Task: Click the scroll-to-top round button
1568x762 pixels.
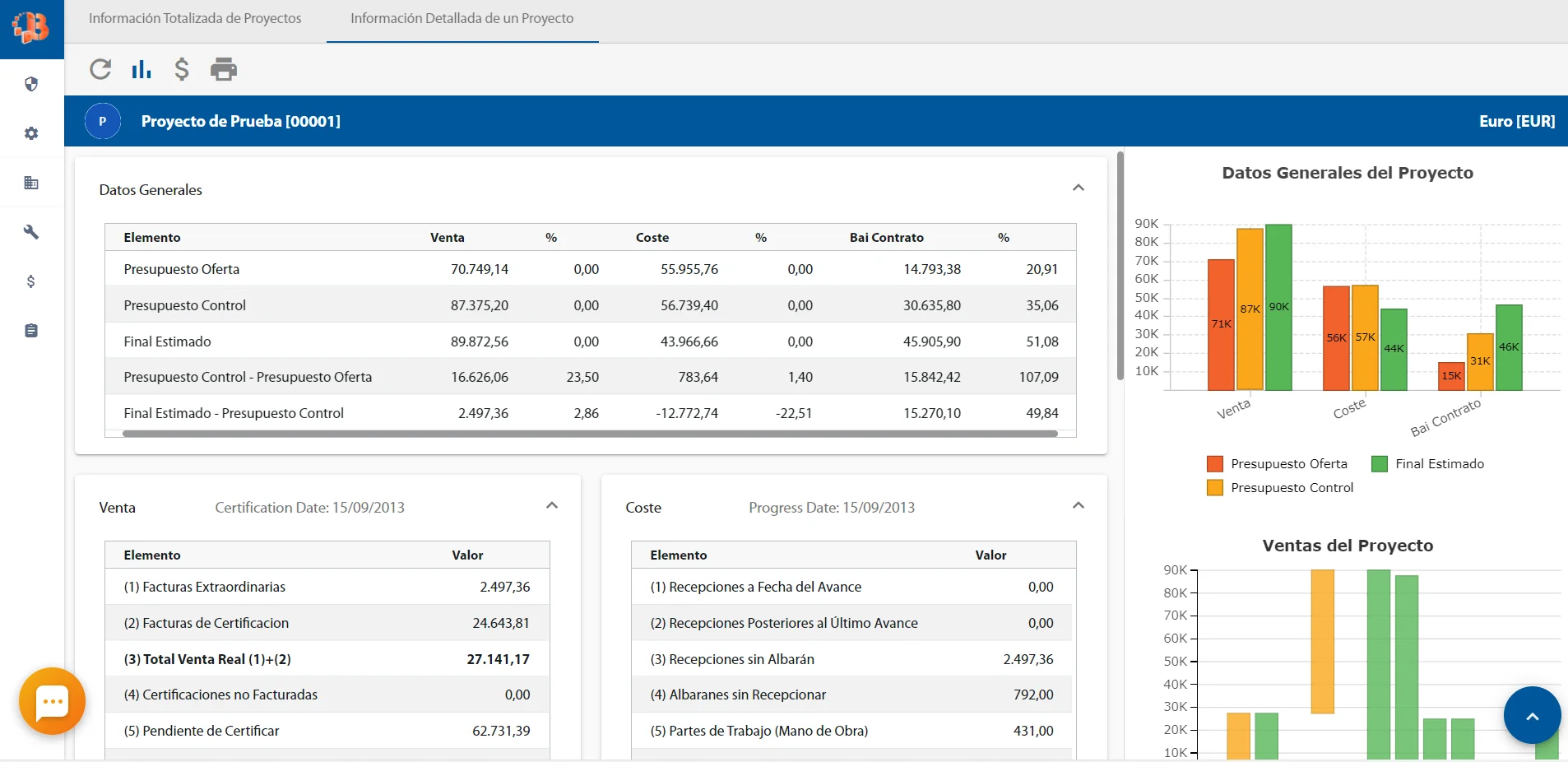Action: 1532,716
